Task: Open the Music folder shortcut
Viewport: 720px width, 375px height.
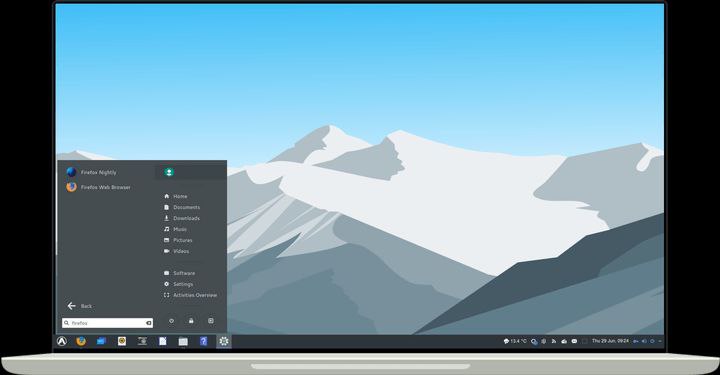Action: (175, 229)
